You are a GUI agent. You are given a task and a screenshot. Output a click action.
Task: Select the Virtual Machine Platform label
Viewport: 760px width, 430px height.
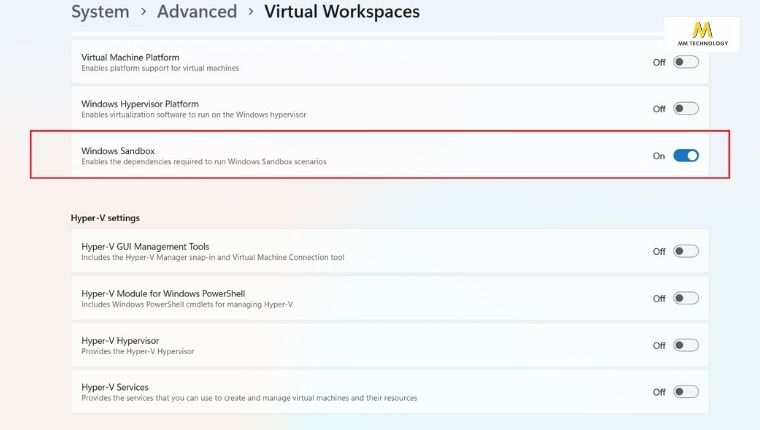click(x=130, y=57)
